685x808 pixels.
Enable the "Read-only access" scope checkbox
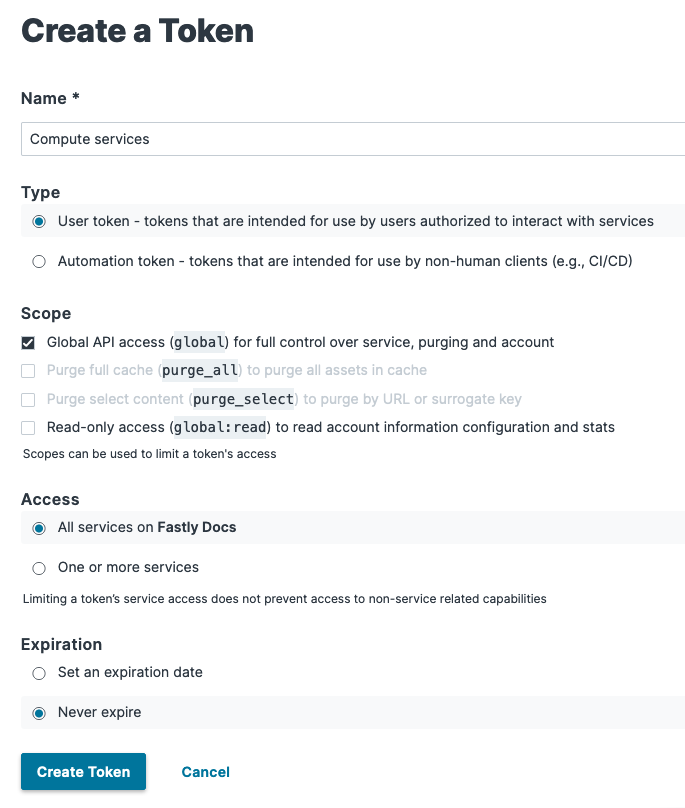28,427
